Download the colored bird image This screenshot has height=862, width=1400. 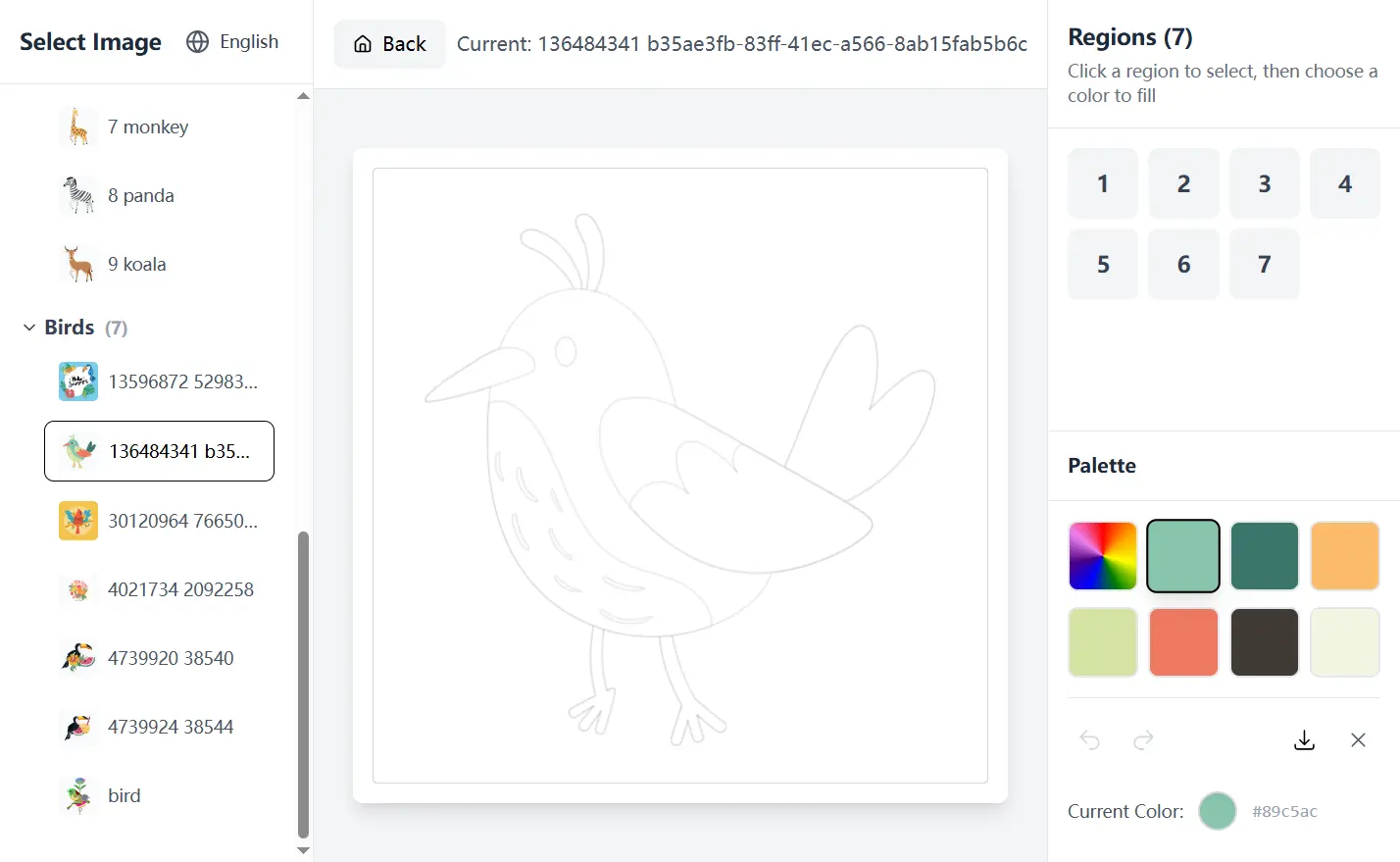[x=1304, y=740]
